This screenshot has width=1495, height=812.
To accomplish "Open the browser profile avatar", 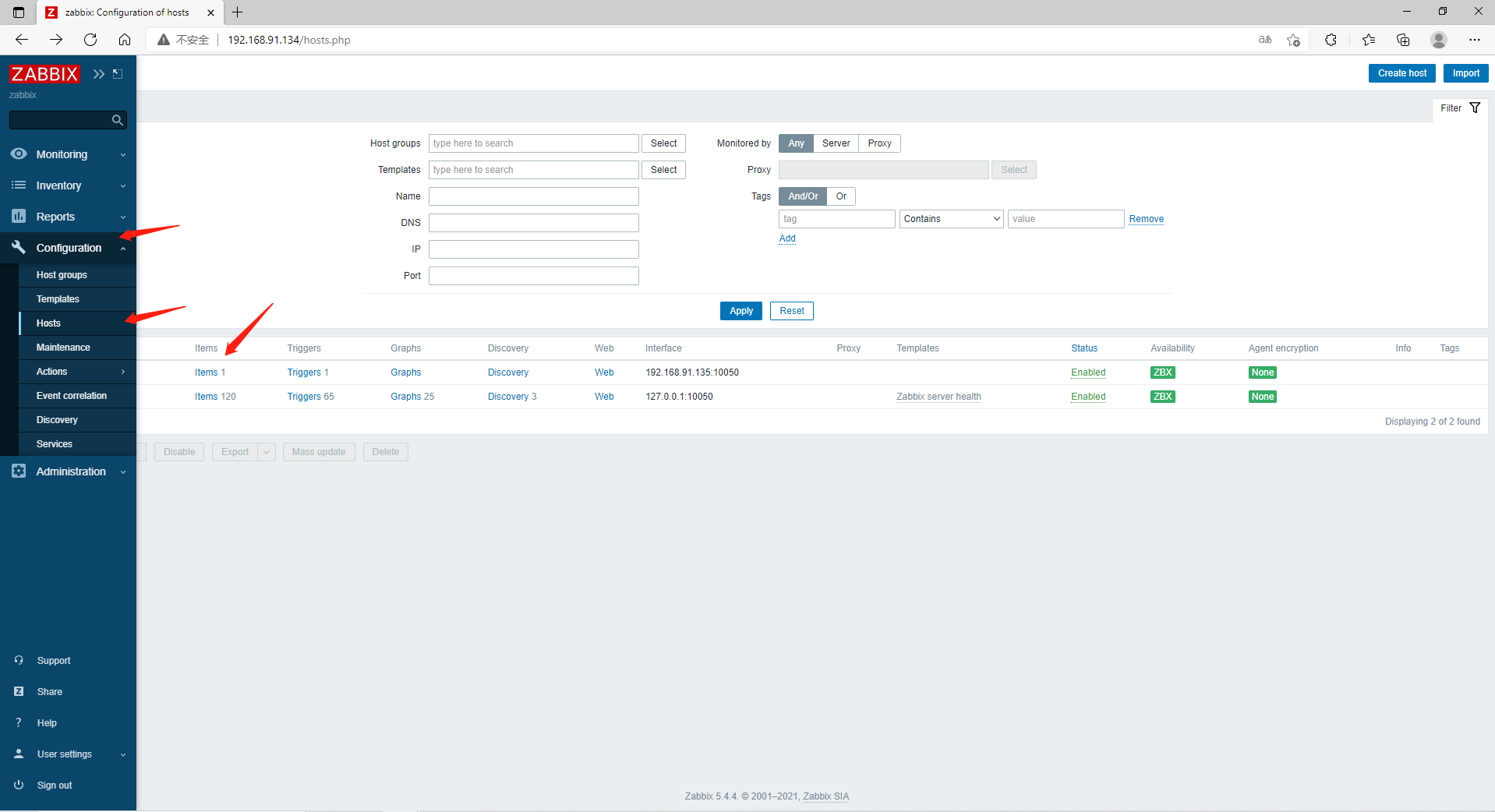I will coord(1439,40).
